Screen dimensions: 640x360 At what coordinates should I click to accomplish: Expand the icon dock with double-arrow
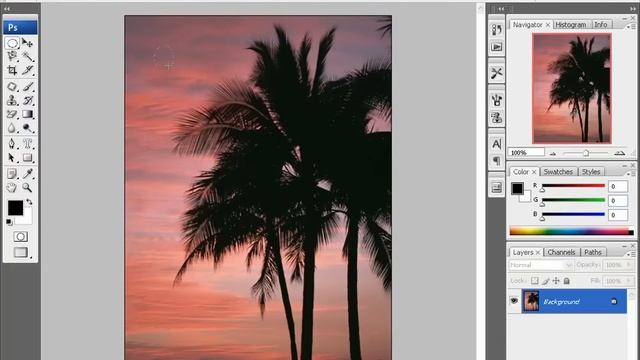501,8
